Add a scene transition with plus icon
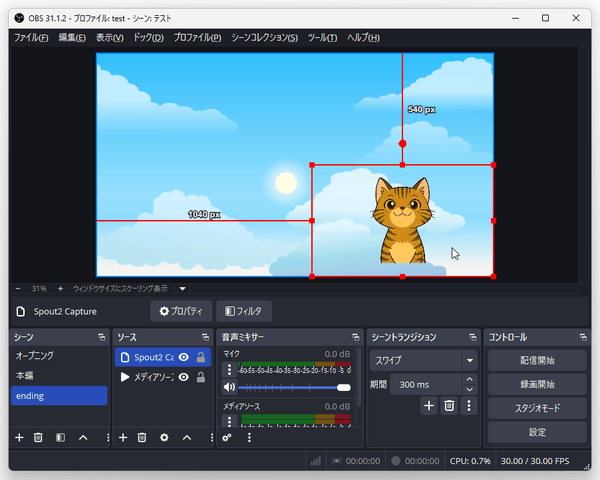This screenshot has height=480, width=600. (429, 405)
